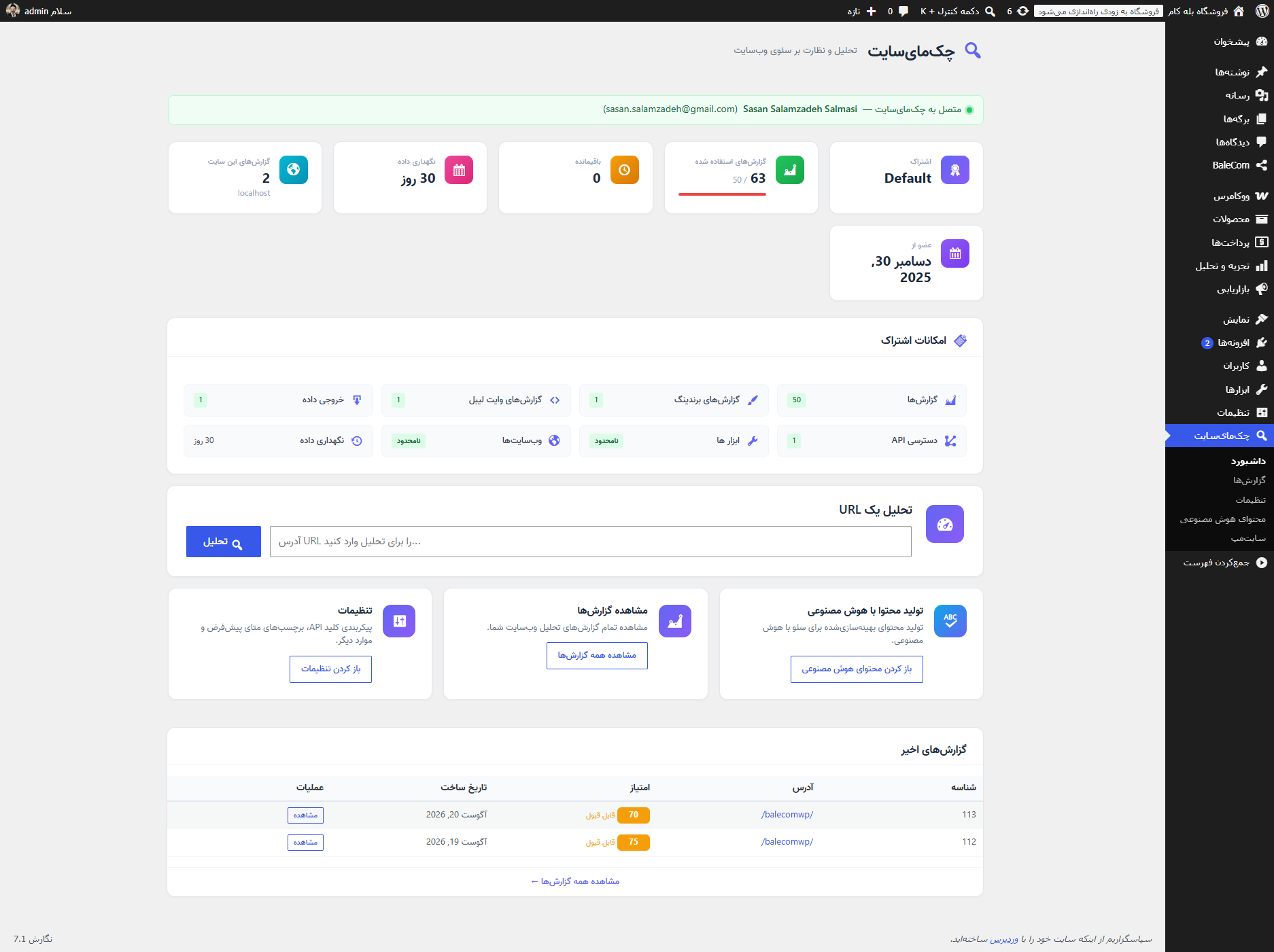
Task: Open the search icon دکمه کنترل + K
Action: [991, 11]
